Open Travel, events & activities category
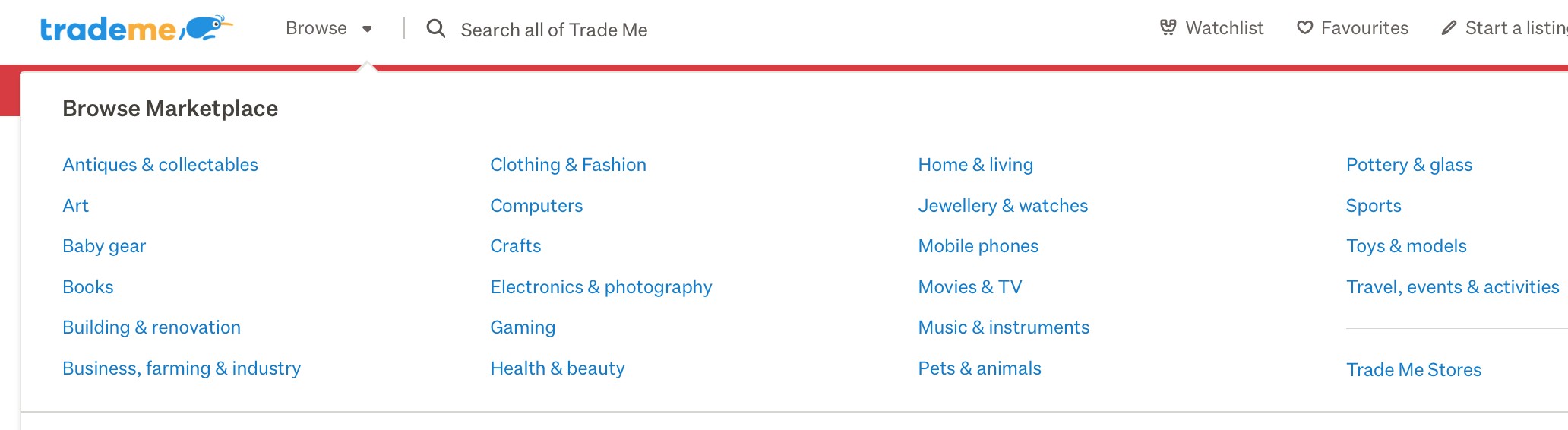 [1452, 287]
